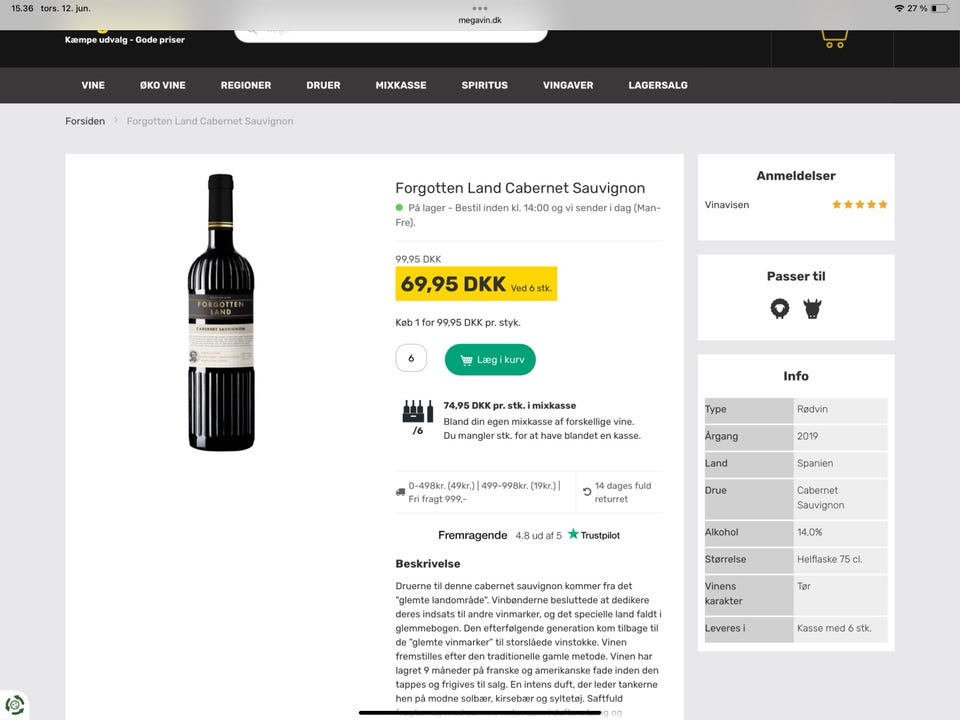960x720 pixels.
Task: Click the beef food pairing icon
Action: point(812,309)
